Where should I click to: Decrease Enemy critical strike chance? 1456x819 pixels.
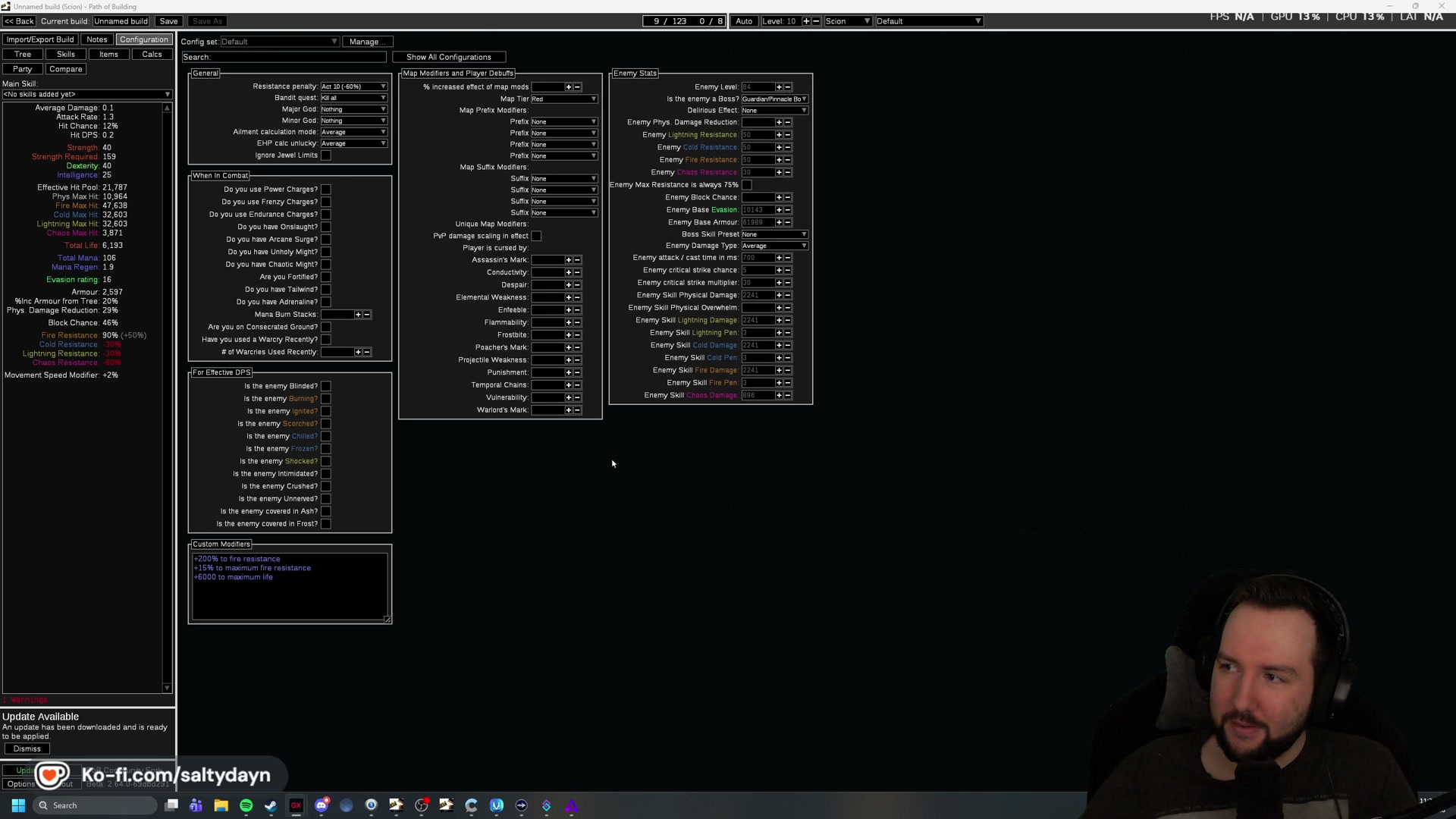click(x=788, y=270)
